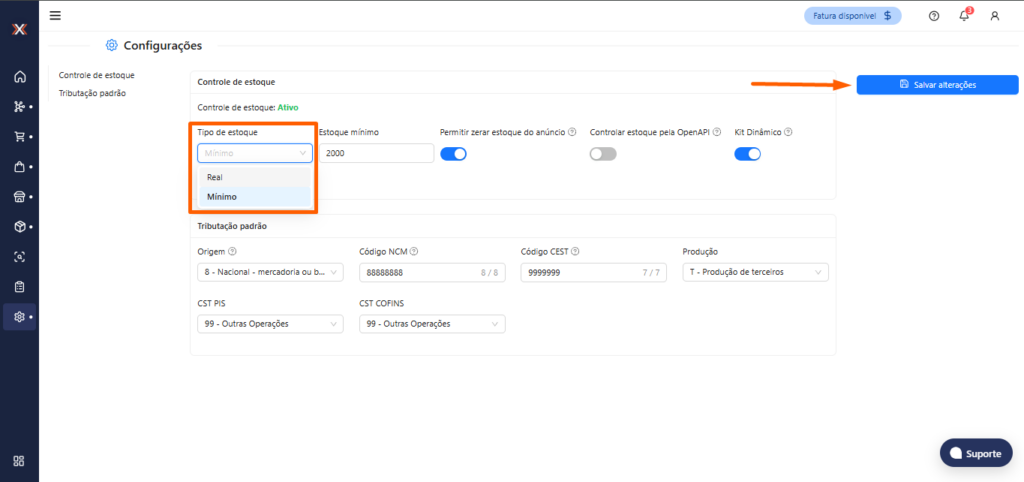Viewport: 1024px width, 482px height.
Task: Click the home icon in the sidebar
Action: pyautogui.click(x=19, y=76)
